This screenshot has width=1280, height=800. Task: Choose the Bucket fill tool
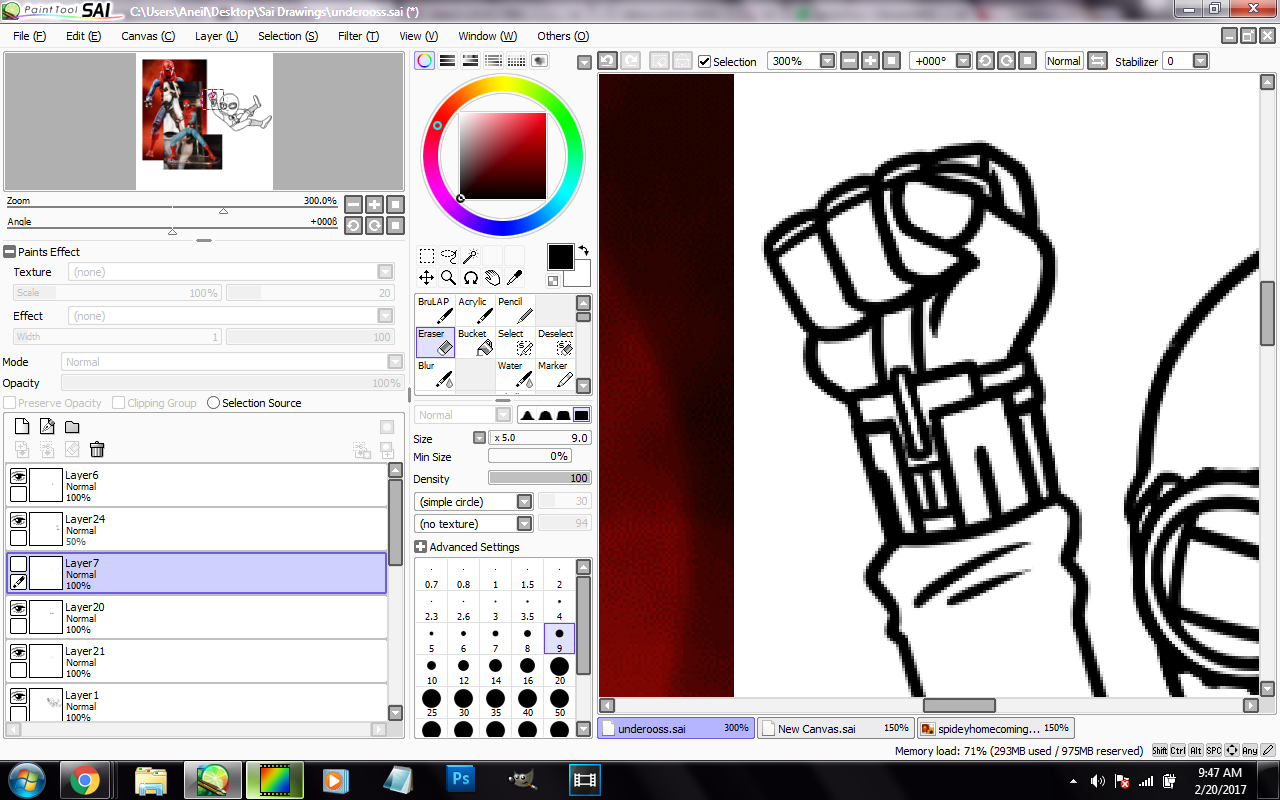click(475, 342)
